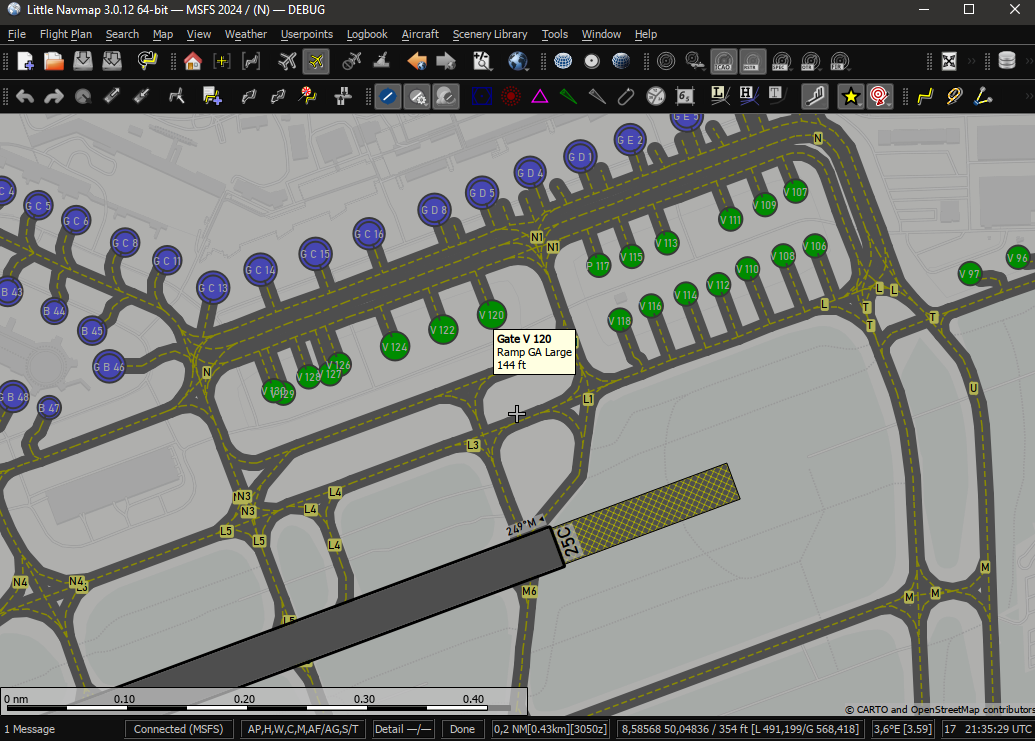1035x741 pixels.
Task: Open the Userpoints menu
Action: click(x=306, y=34)
